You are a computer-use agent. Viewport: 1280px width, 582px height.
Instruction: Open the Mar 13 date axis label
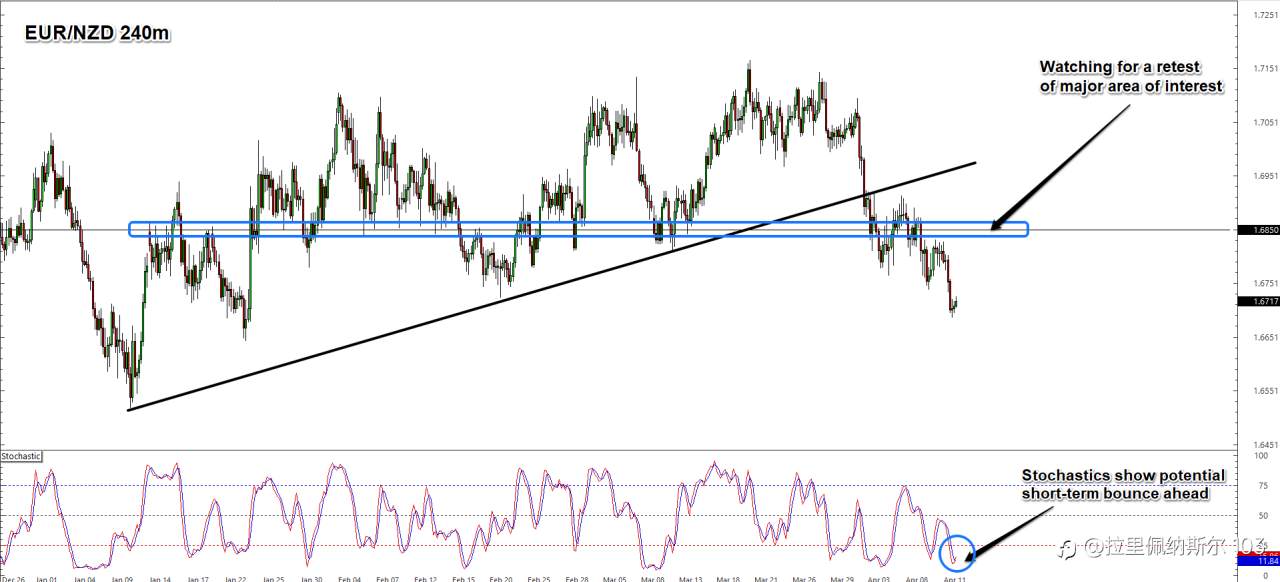689,578
